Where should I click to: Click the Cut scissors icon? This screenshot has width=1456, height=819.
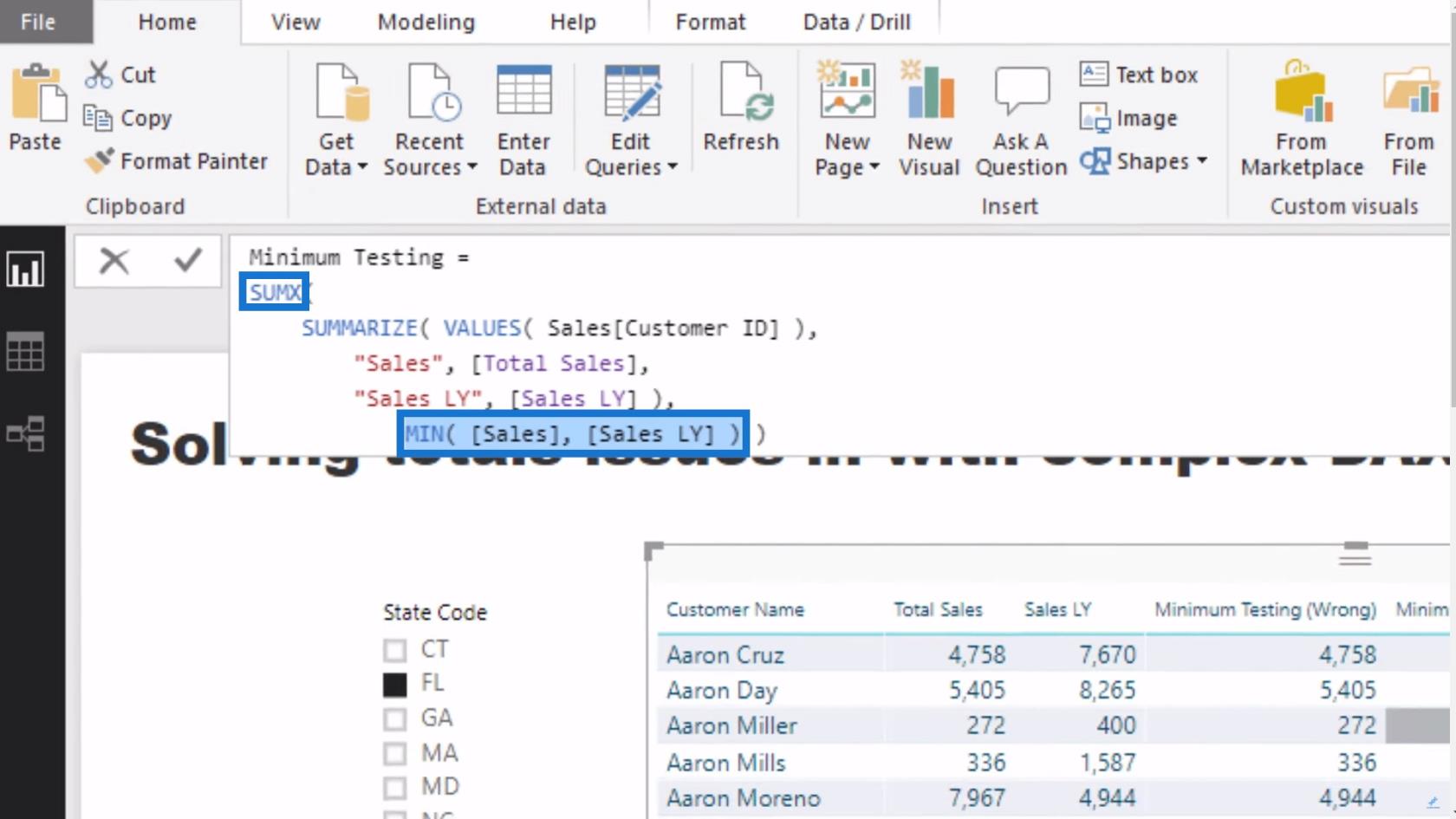point(98,75)
